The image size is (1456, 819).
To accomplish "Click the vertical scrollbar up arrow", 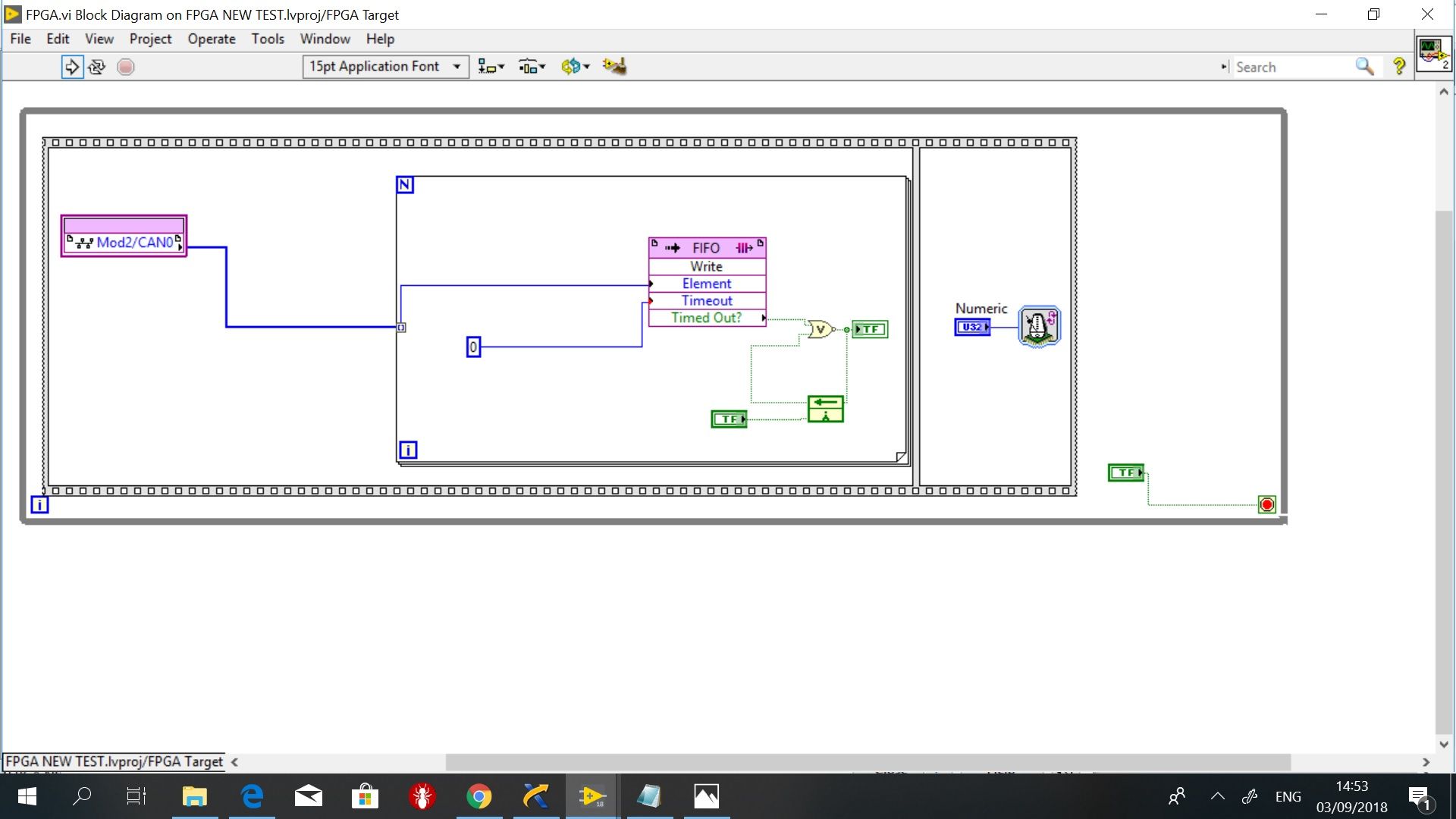I will click(x=1444, y=92).
